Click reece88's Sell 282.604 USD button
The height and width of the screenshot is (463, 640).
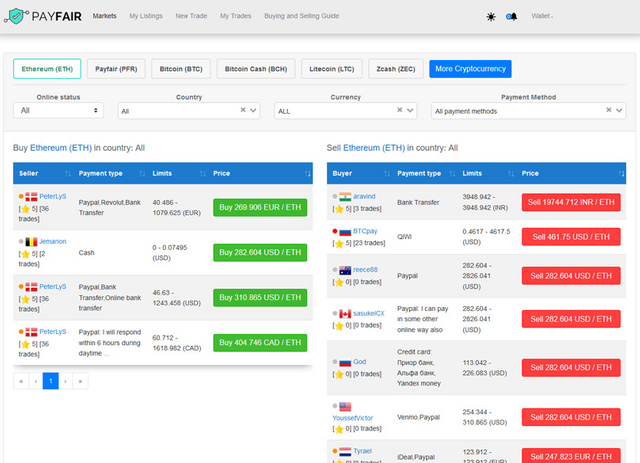click(571, 276)
